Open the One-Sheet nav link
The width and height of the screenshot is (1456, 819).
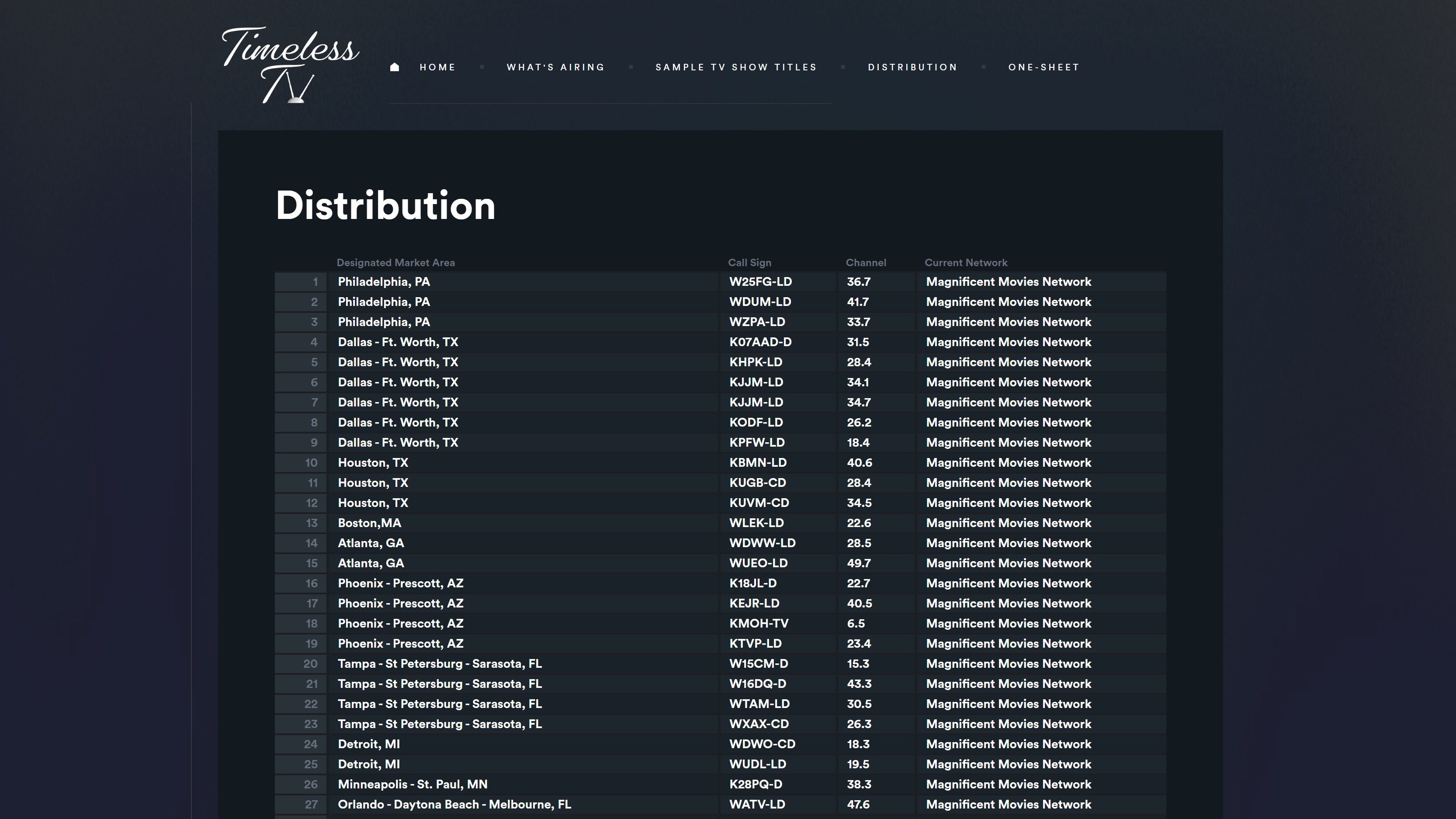pyautogui.click(x=1044, y=67)
